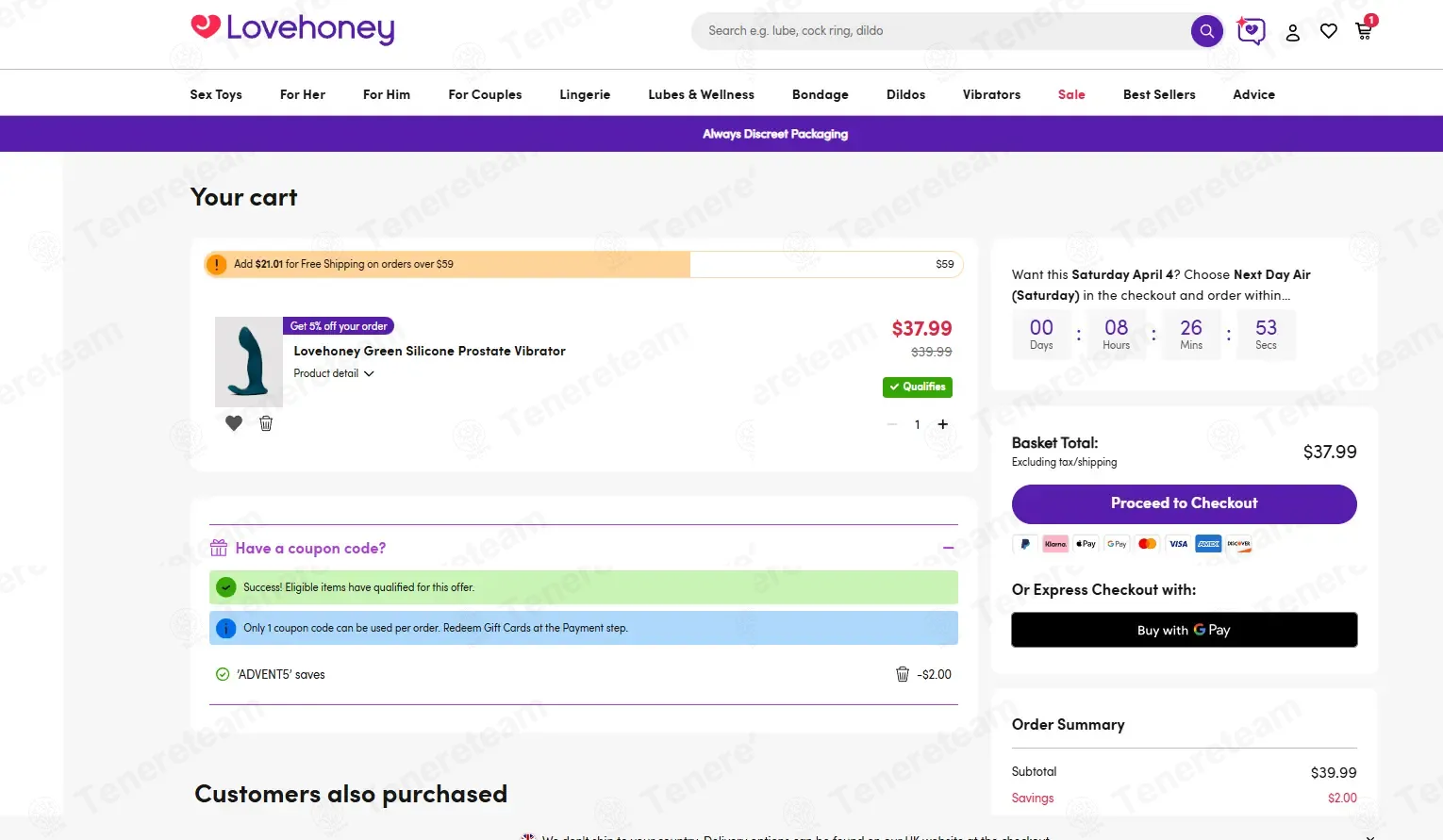This screenshot has height=840, width=1443.
Task: Click the PayPal payment icon
Action: pos(1025,544)
